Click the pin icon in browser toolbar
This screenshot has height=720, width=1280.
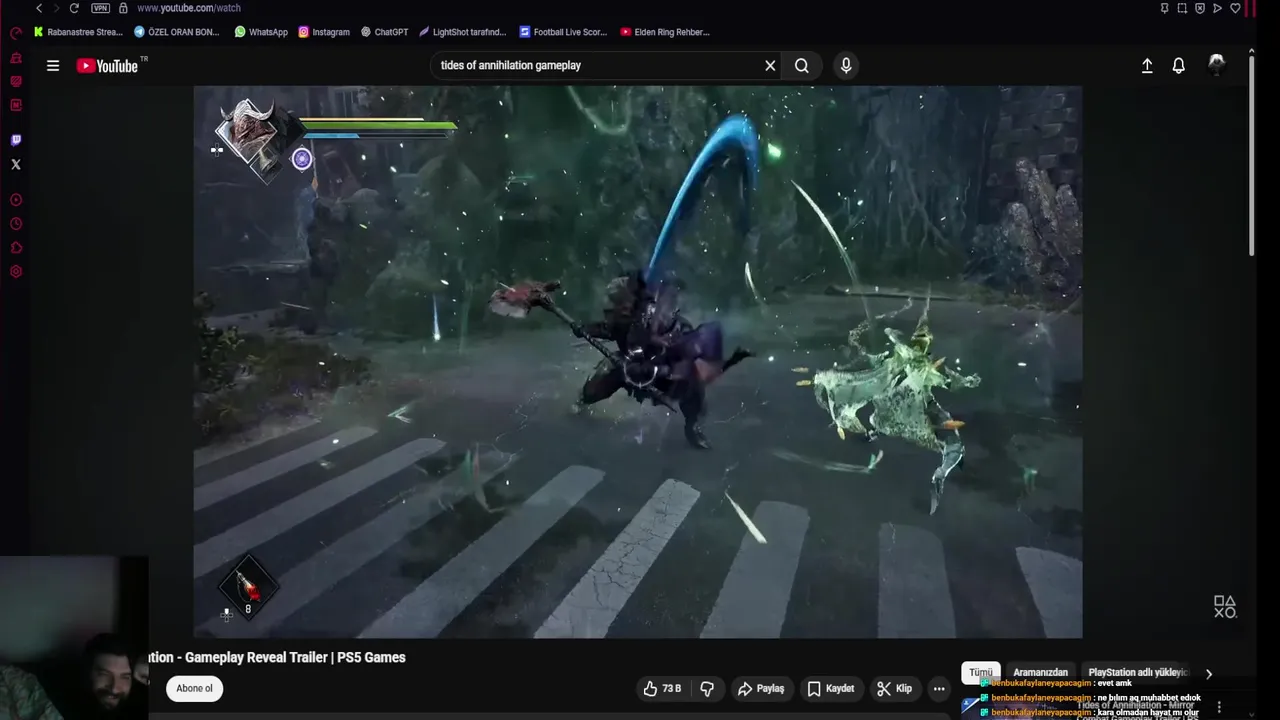click(x=1164, y=8)
